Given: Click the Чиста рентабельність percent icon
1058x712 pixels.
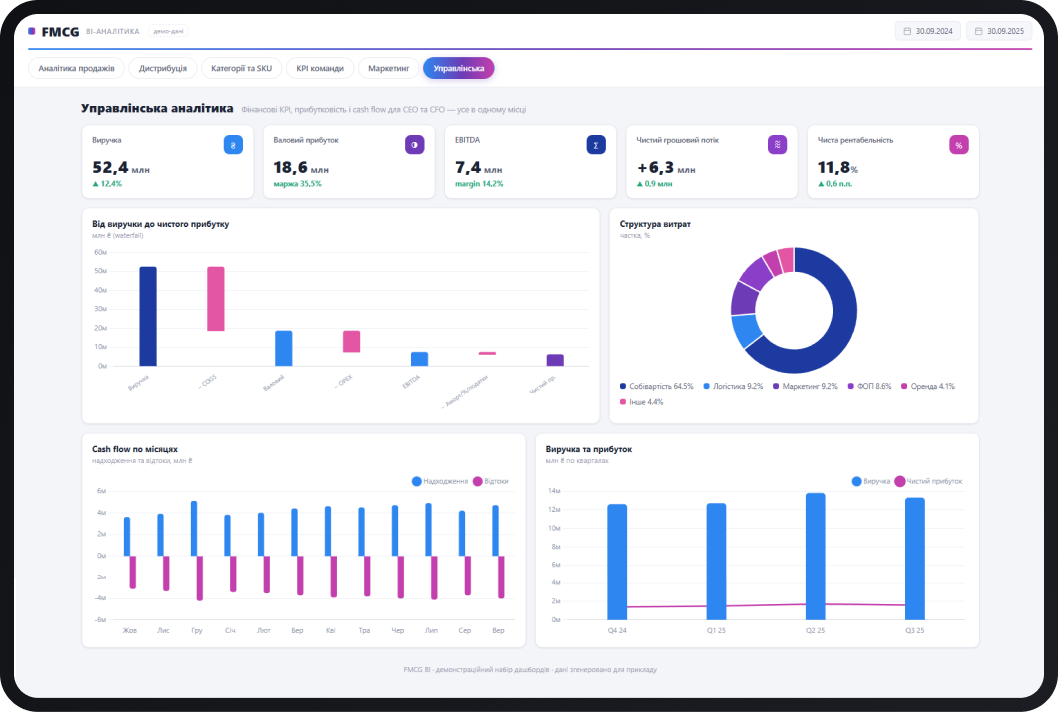Looking at the screenshot, I should pos(959,145).
